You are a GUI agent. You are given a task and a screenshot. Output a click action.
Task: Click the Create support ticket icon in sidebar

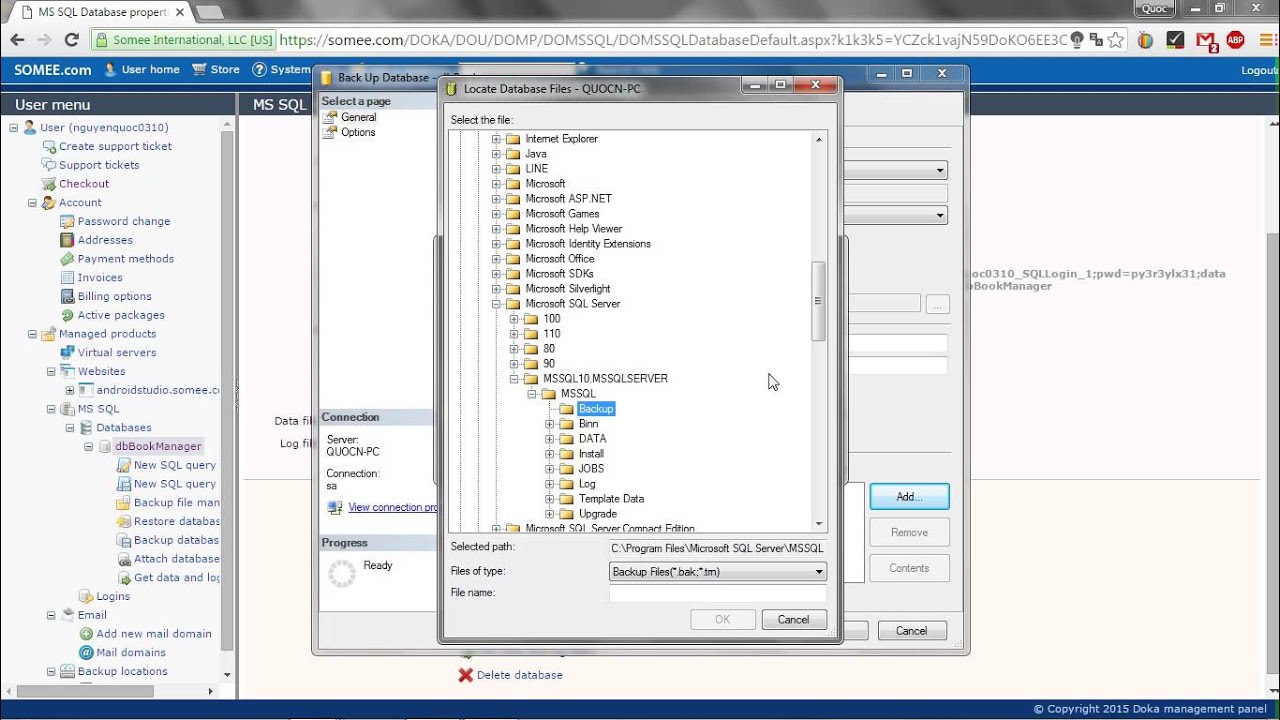tap(48, 146)
